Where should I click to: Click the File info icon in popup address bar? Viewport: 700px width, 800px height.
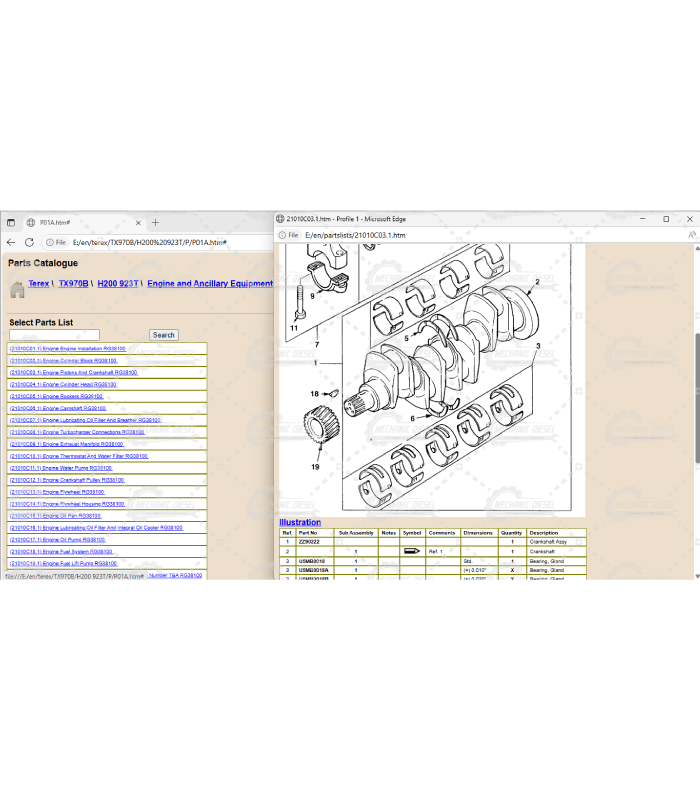point(288,235)
